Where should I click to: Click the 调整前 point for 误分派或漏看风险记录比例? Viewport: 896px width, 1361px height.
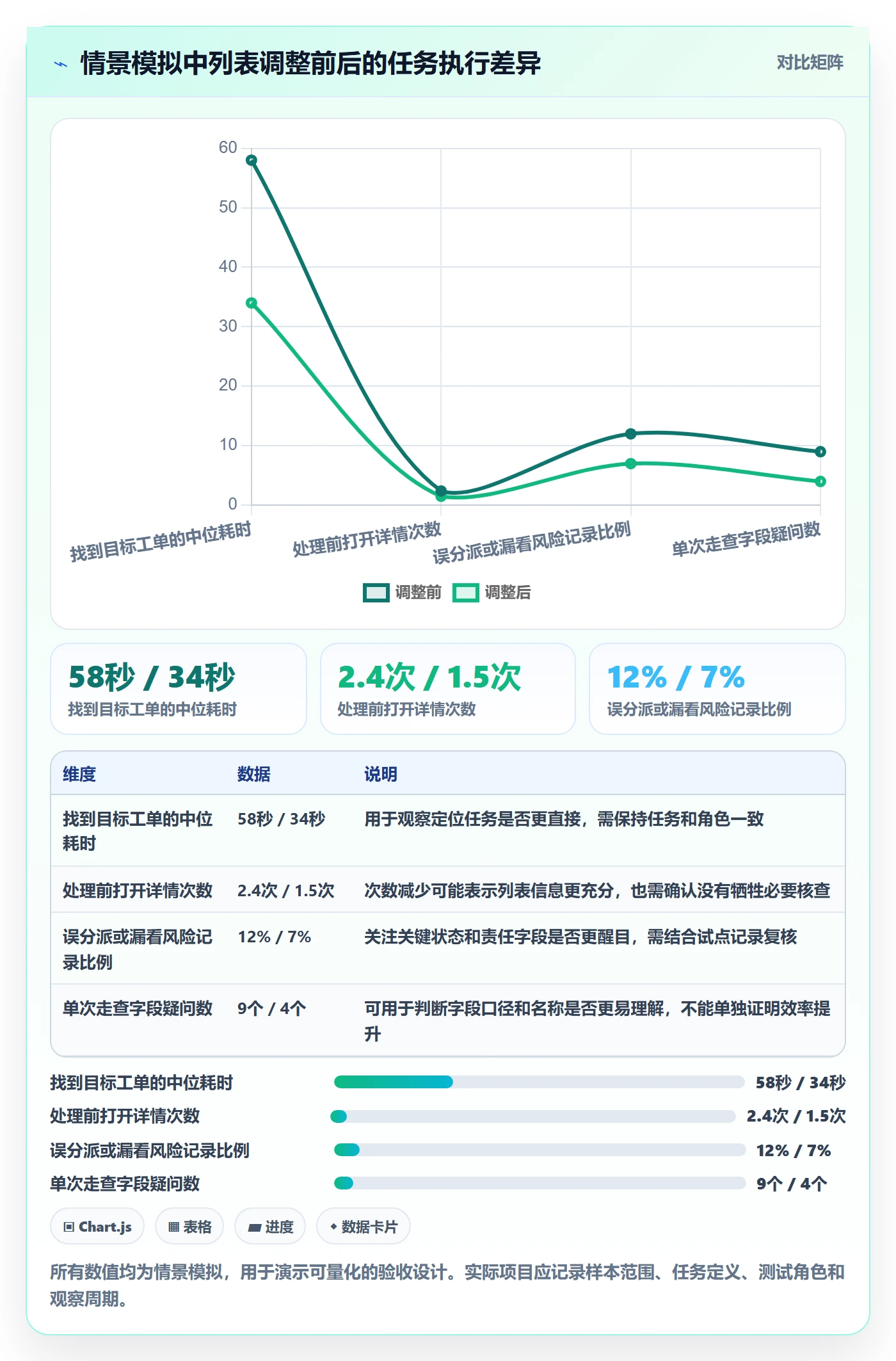point(630,433)
